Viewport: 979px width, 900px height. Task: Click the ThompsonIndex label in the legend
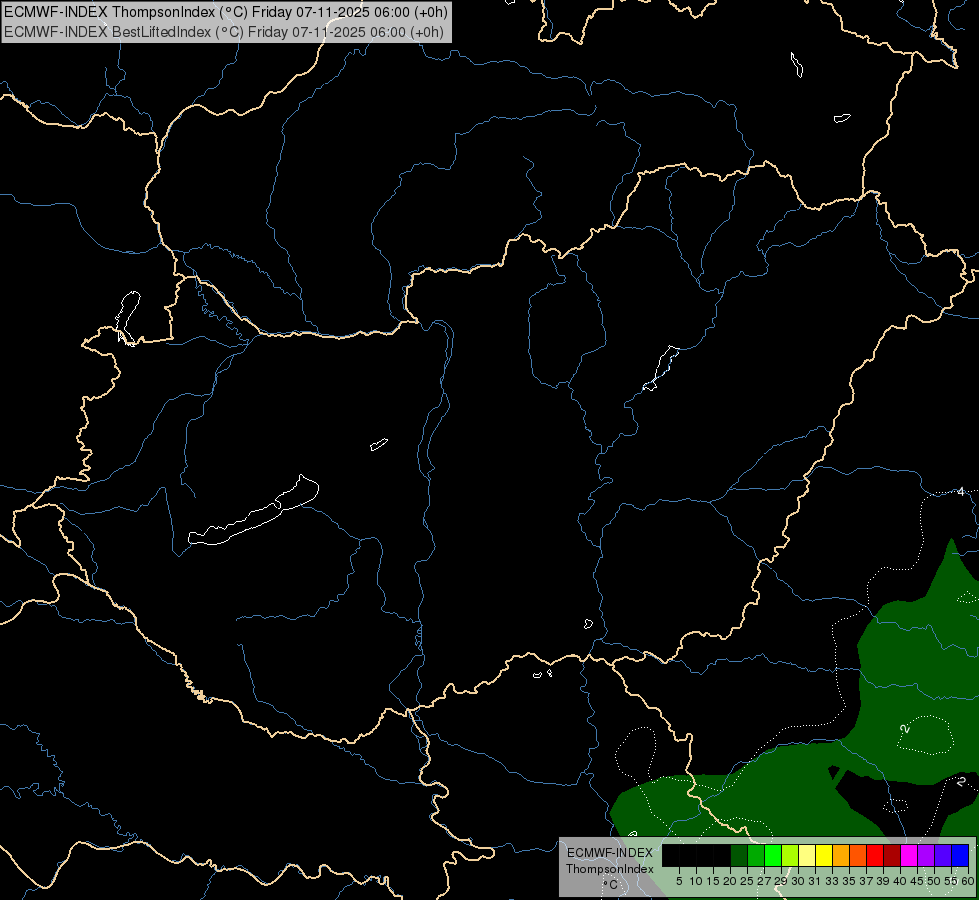click(x=610, y=869)
